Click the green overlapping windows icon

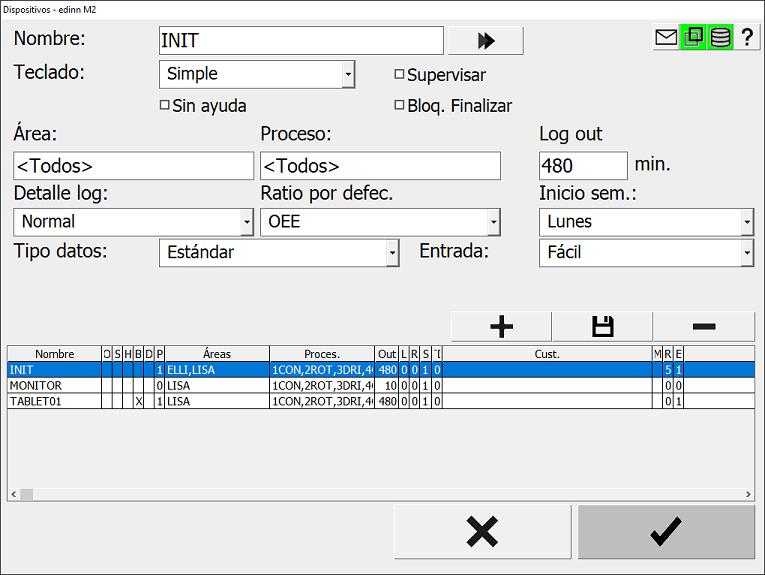tap(693, 38)
